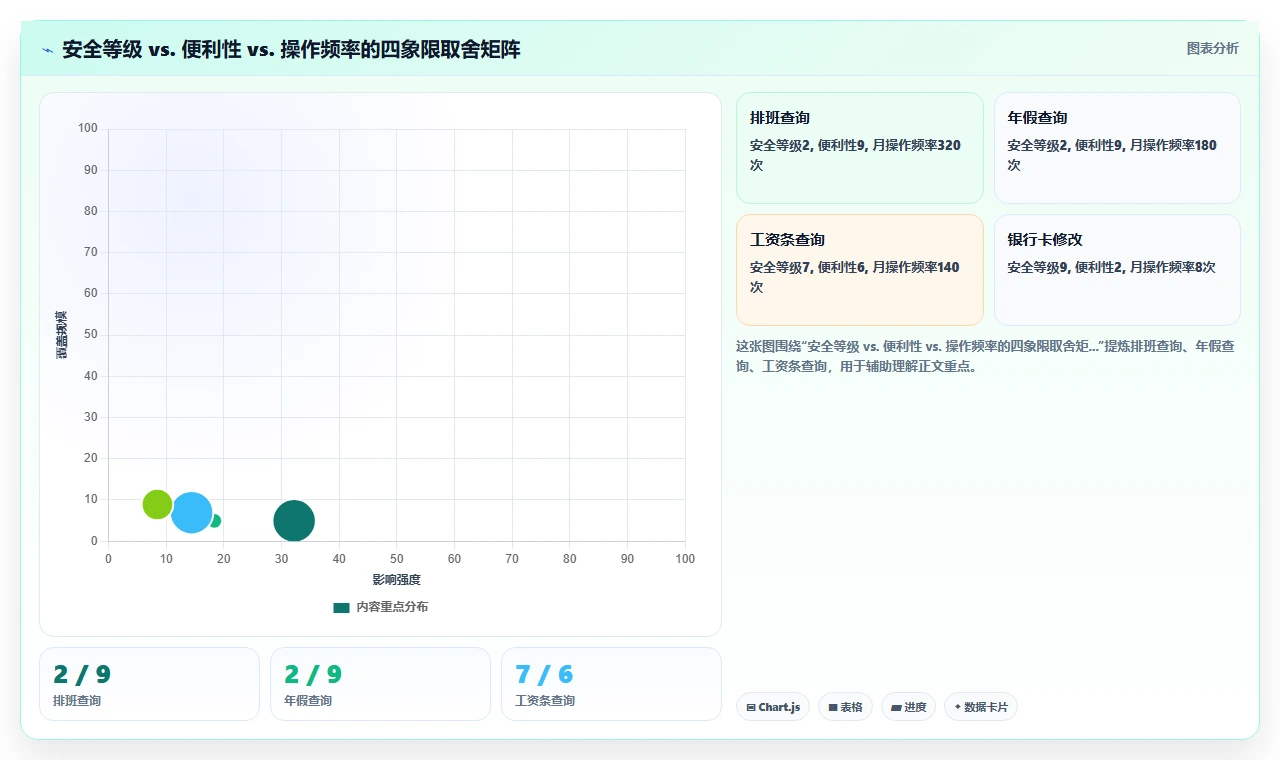Viewport: 1280px width, 760px height.
Task: Toggle the 内容重点分布 legend entry
Action: click(380, 607)
